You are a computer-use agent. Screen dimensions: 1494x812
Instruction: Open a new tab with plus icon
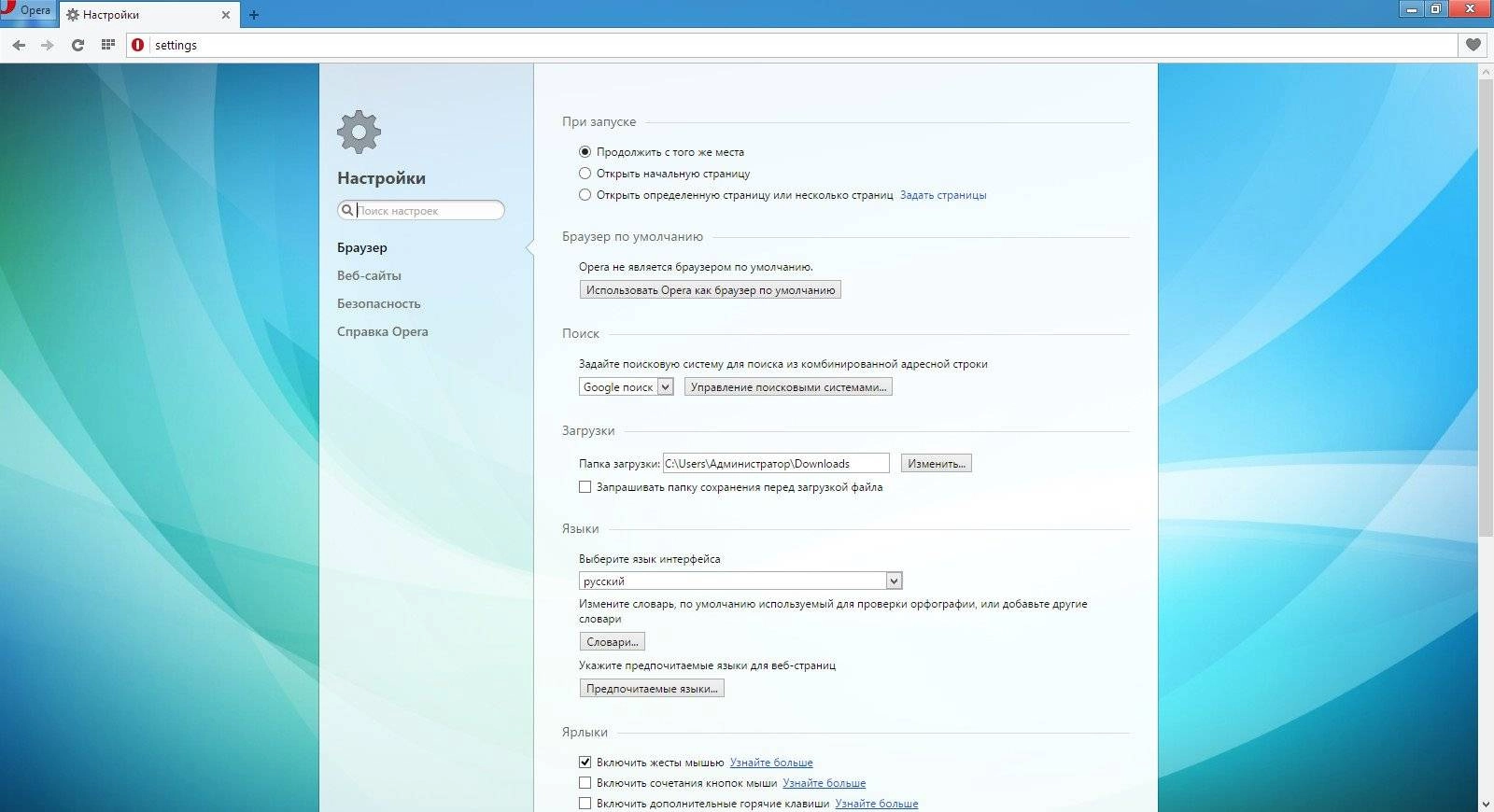click(254, 15)
